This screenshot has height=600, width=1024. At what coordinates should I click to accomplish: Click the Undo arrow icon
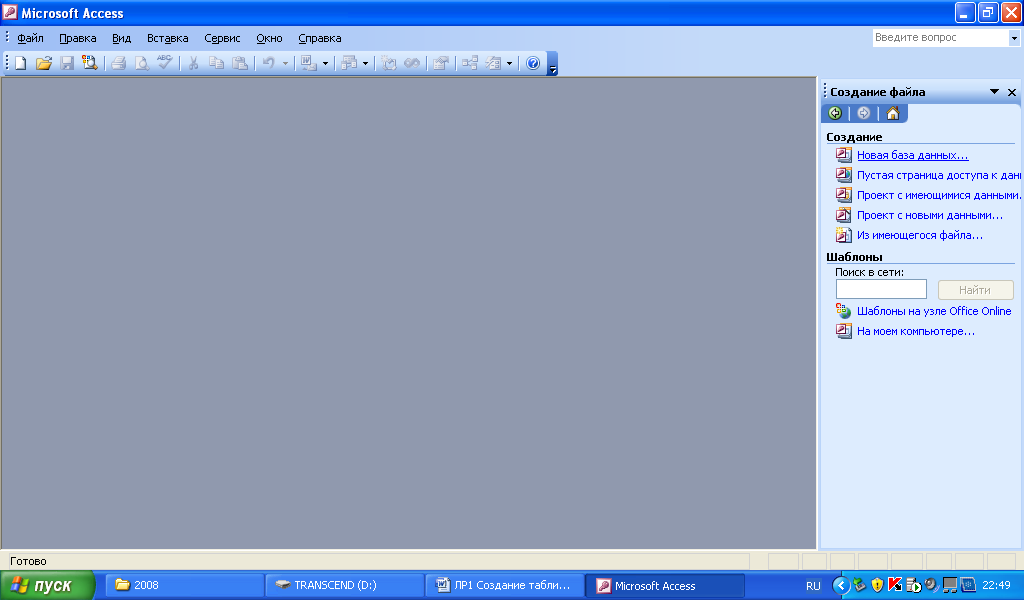pos(268,63)
